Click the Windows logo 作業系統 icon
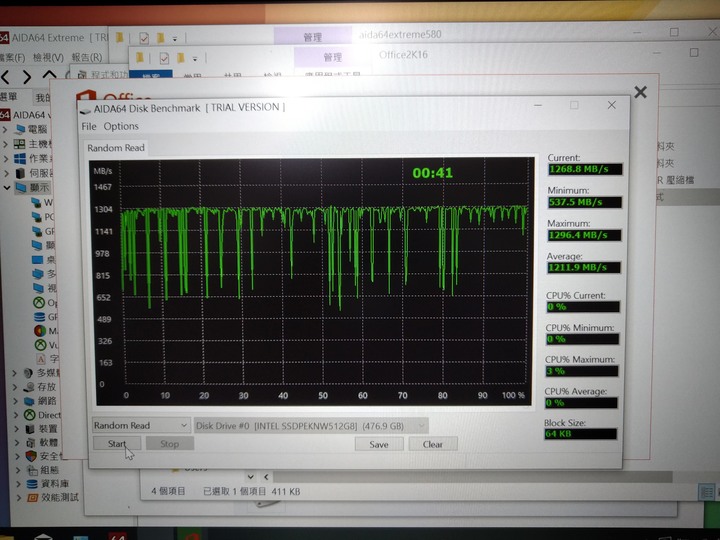Screen dimensions: 720x540 point(20,159)
